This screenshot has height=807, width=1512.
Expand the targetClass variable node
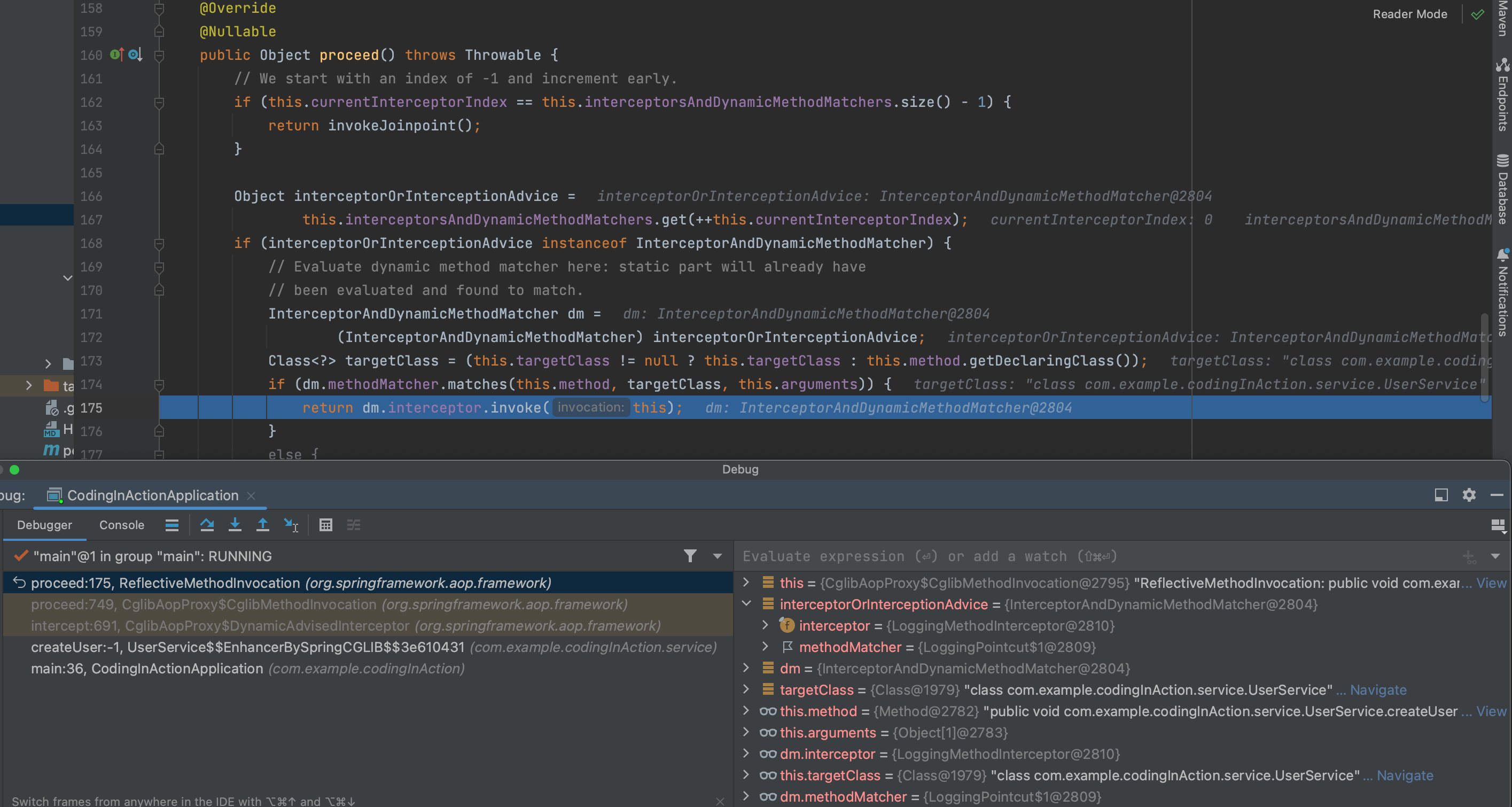pyautogui.click(x=746, y=689)
